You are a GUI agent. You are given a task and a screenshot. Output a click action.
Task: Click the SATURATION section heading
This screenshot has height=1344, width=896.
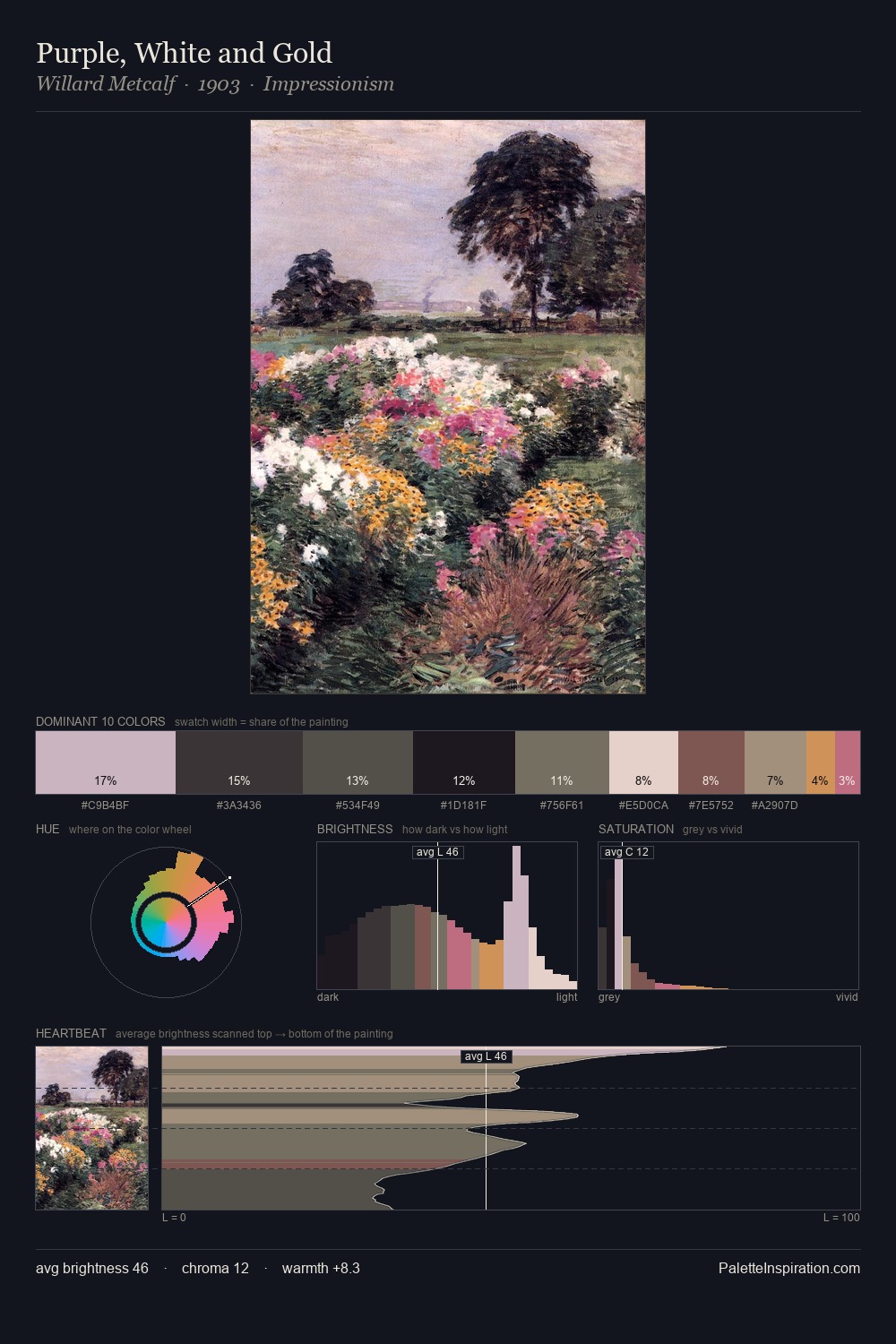636,829
